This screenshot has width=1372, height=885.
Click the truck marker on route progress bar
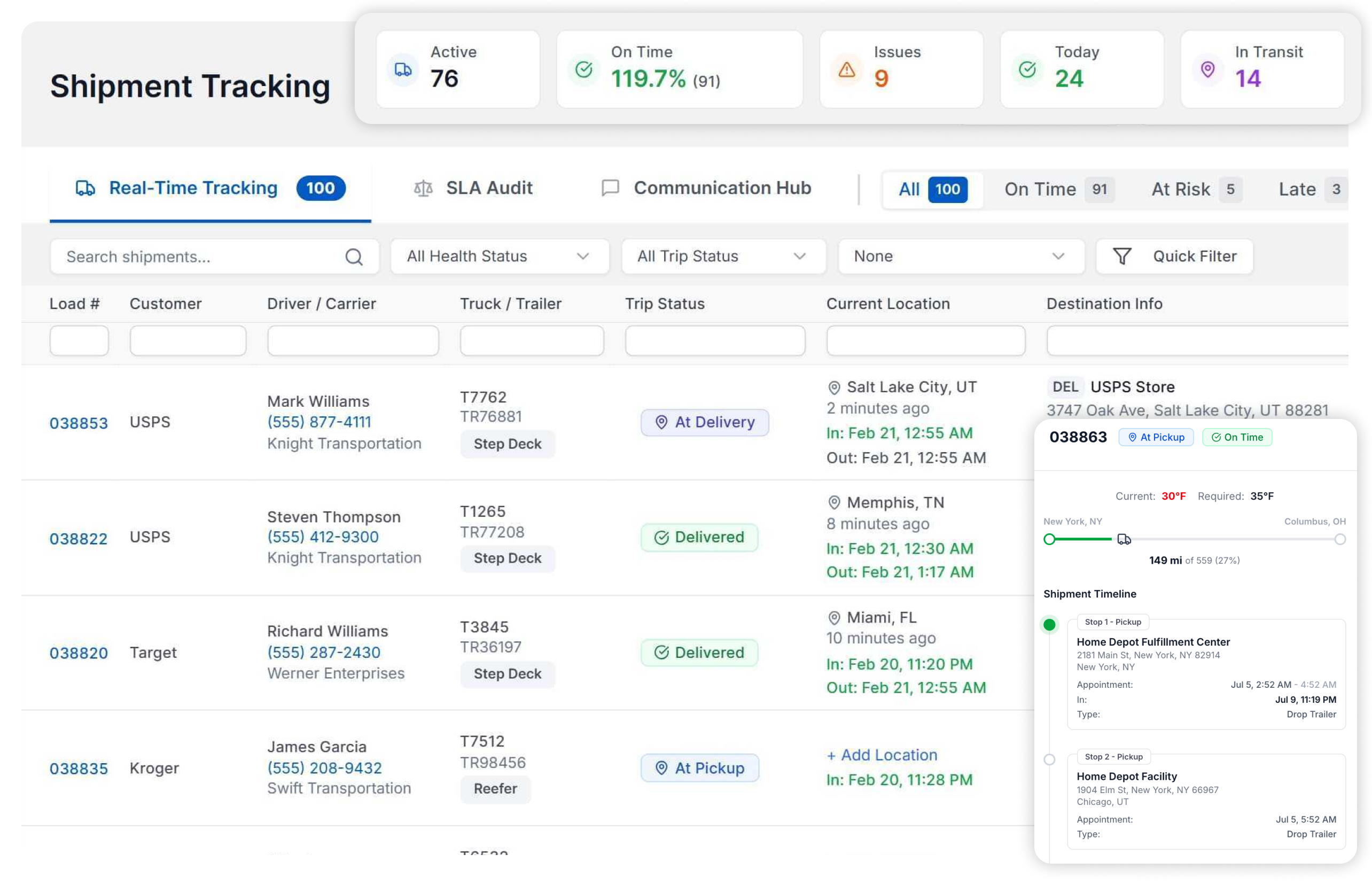point(1124,539)
